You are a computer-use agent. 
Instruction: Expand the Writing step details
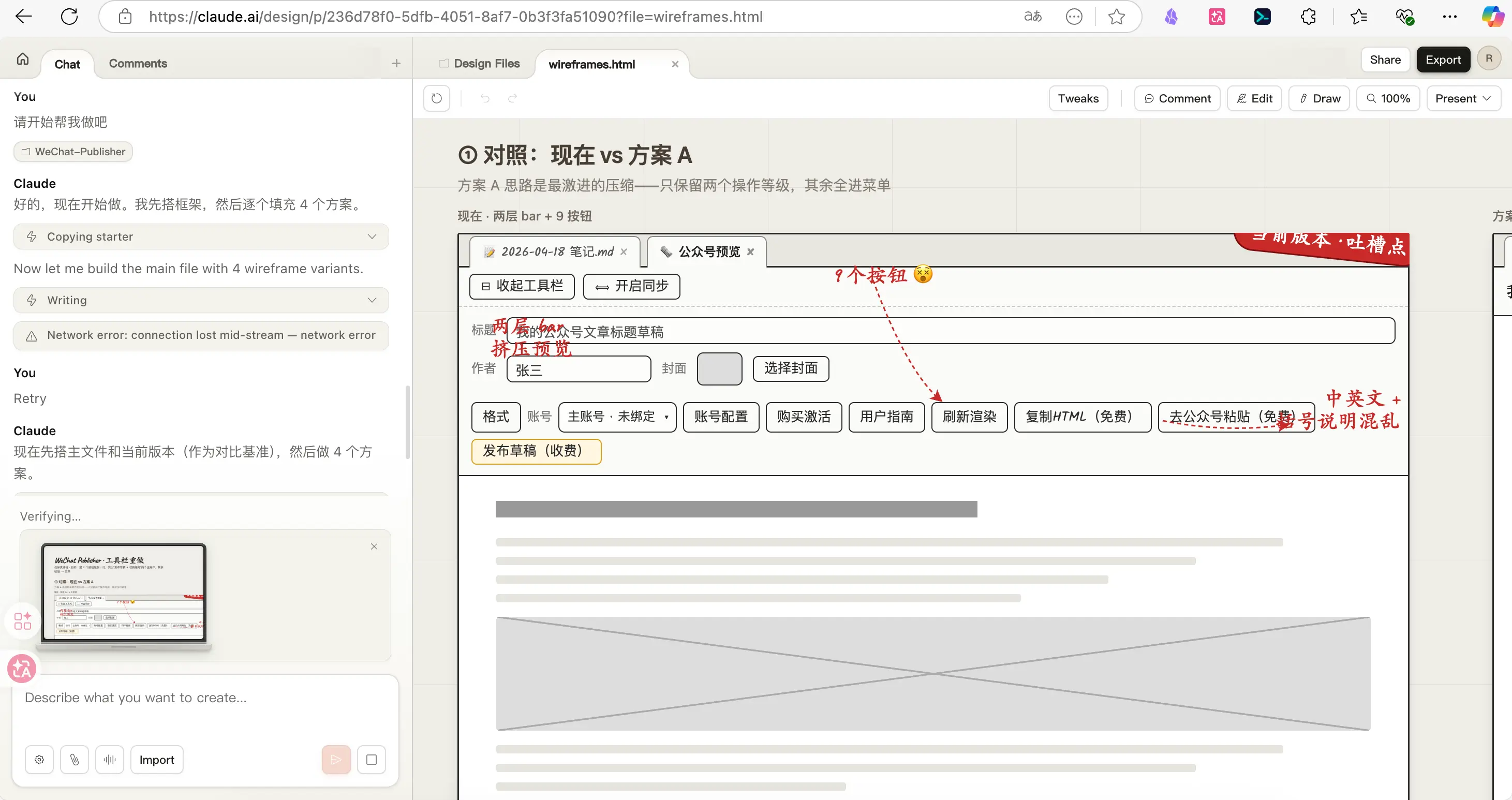pyautogui.click(x=201, y=300)
